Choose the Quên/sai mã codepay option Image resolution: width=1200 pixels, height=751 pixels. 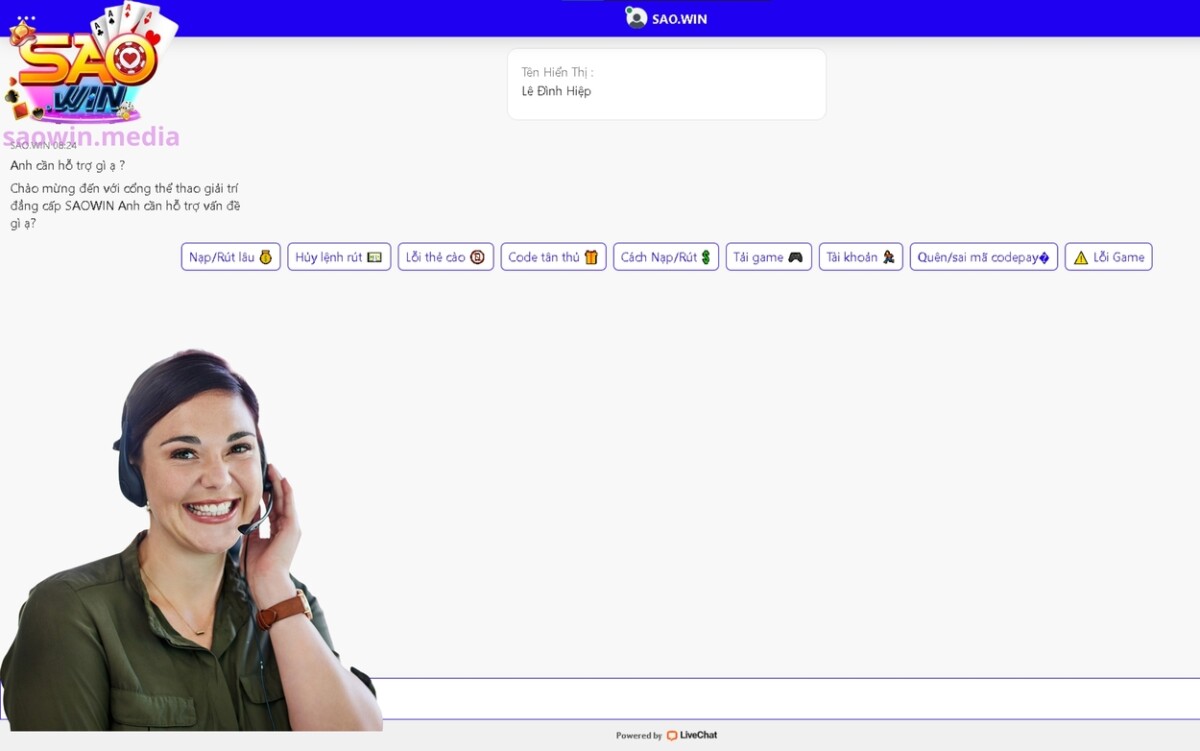point(983,257)
